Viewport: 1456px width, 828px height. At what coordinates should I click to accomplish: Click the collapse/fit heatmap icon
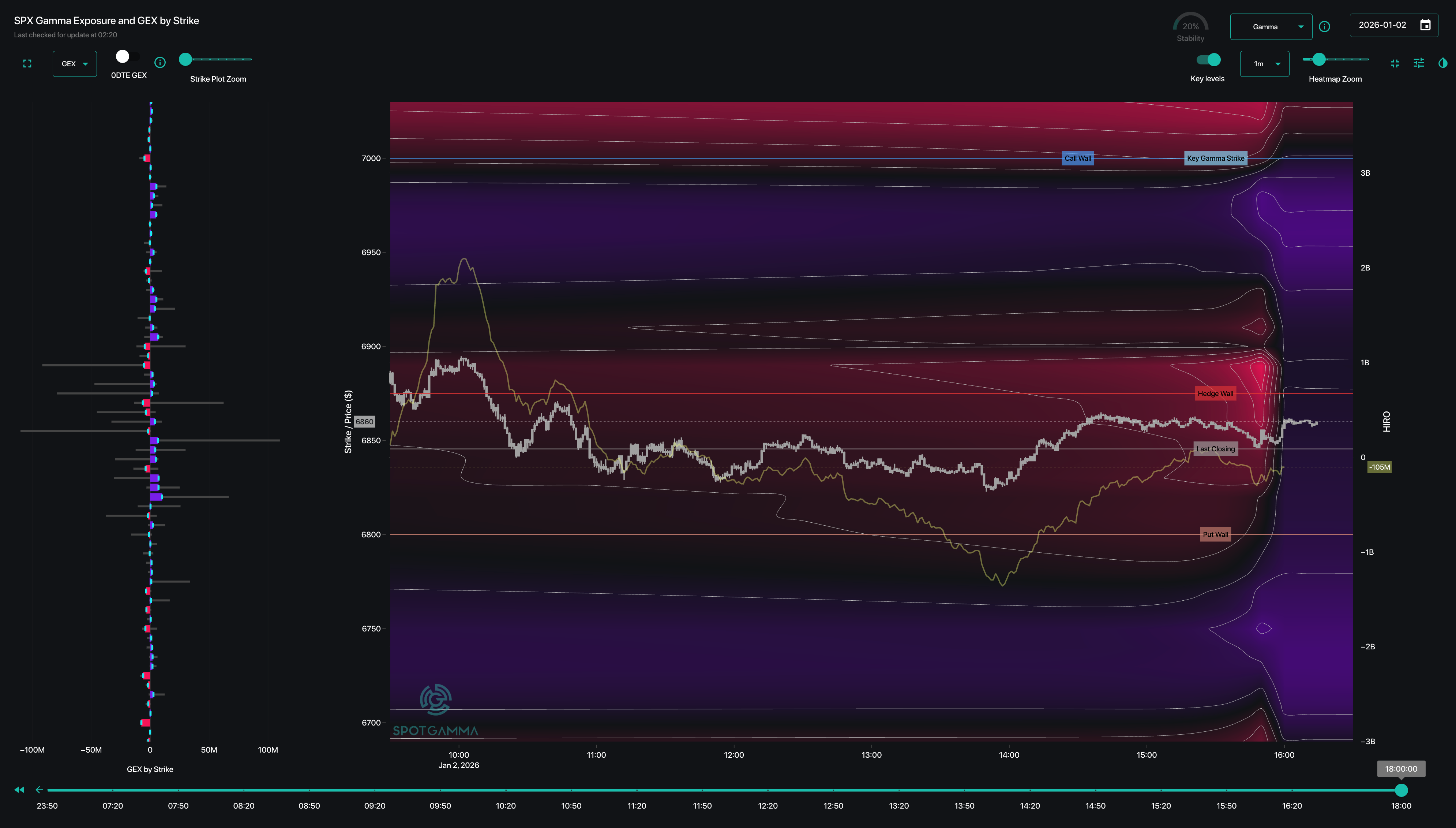tap(1395, 63)
